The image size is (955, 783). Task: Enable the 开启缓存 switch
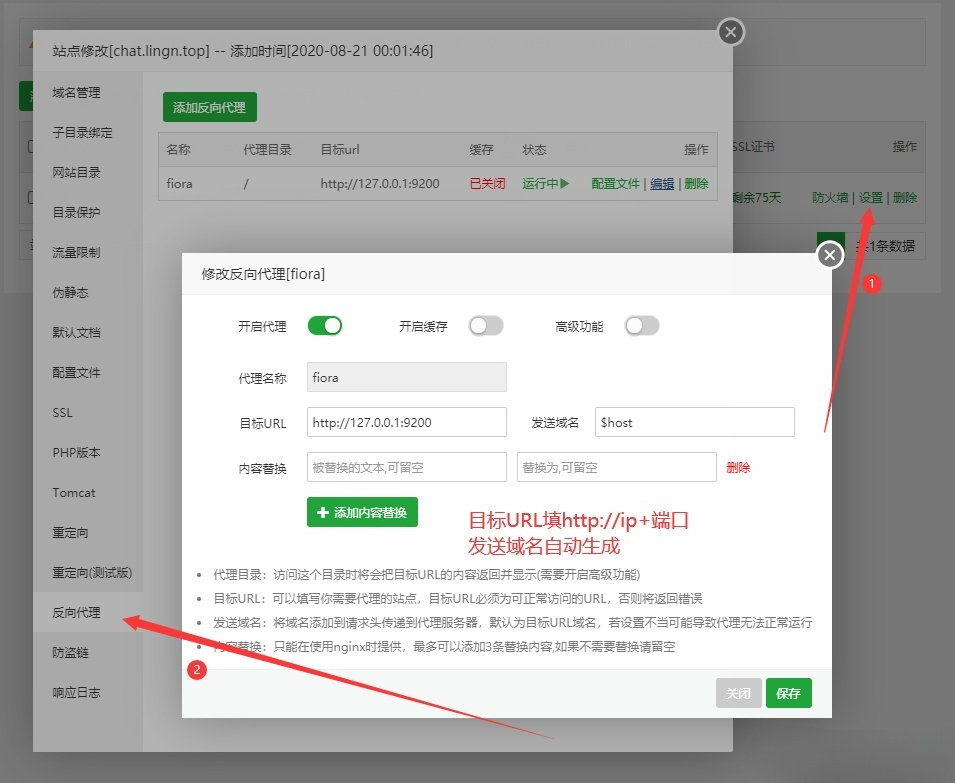tap(486, 325)
